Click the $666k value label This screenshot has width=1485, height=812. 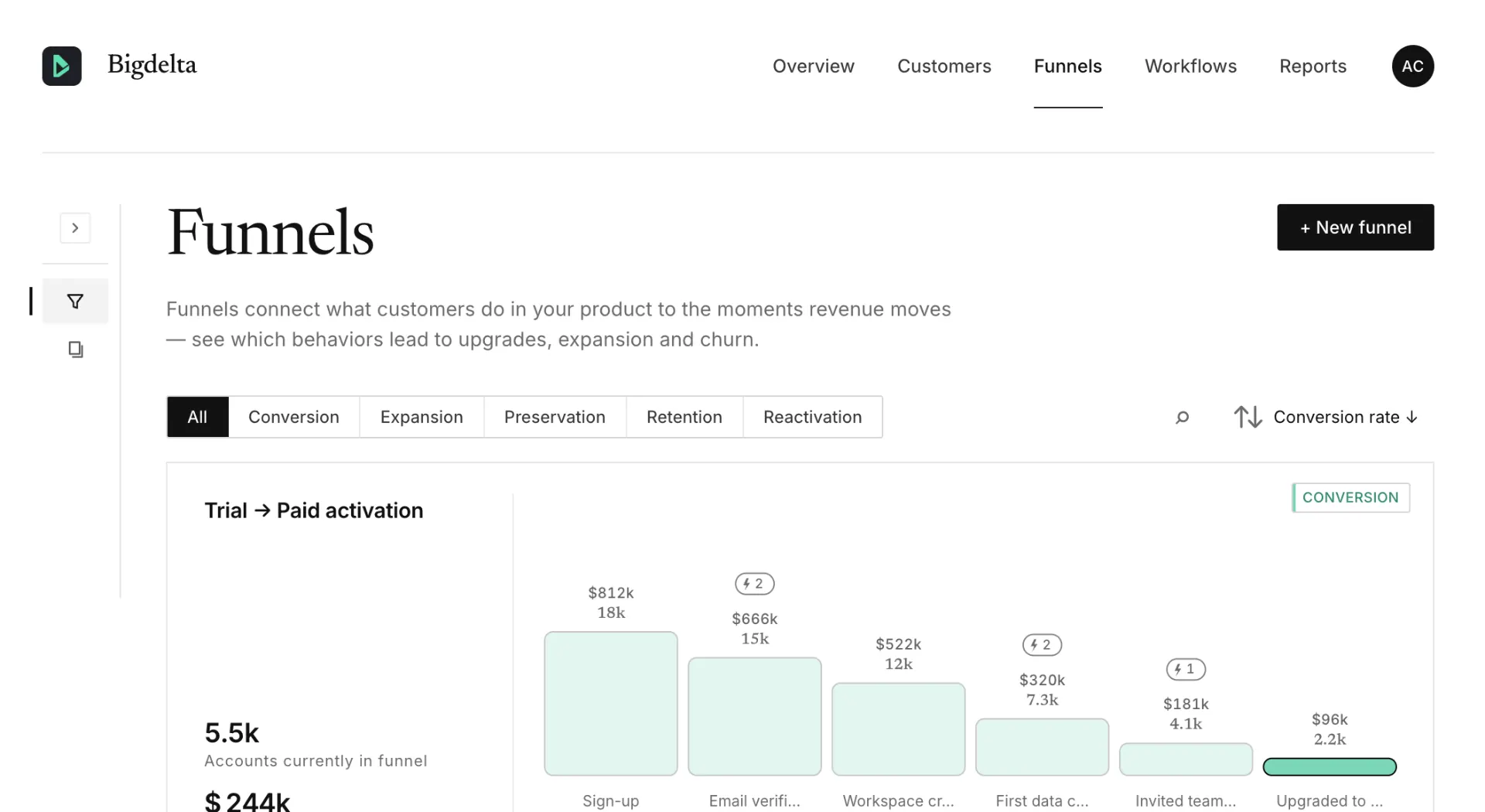point(754,619)
